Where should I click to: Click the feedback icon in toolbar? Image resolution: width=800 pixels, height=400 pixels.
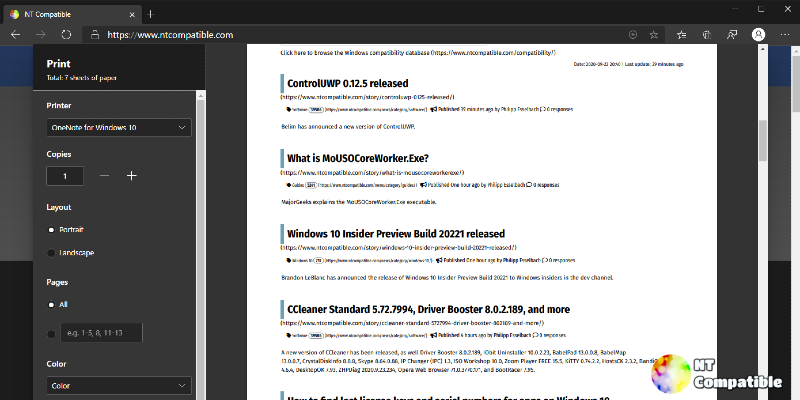point(732,35)
